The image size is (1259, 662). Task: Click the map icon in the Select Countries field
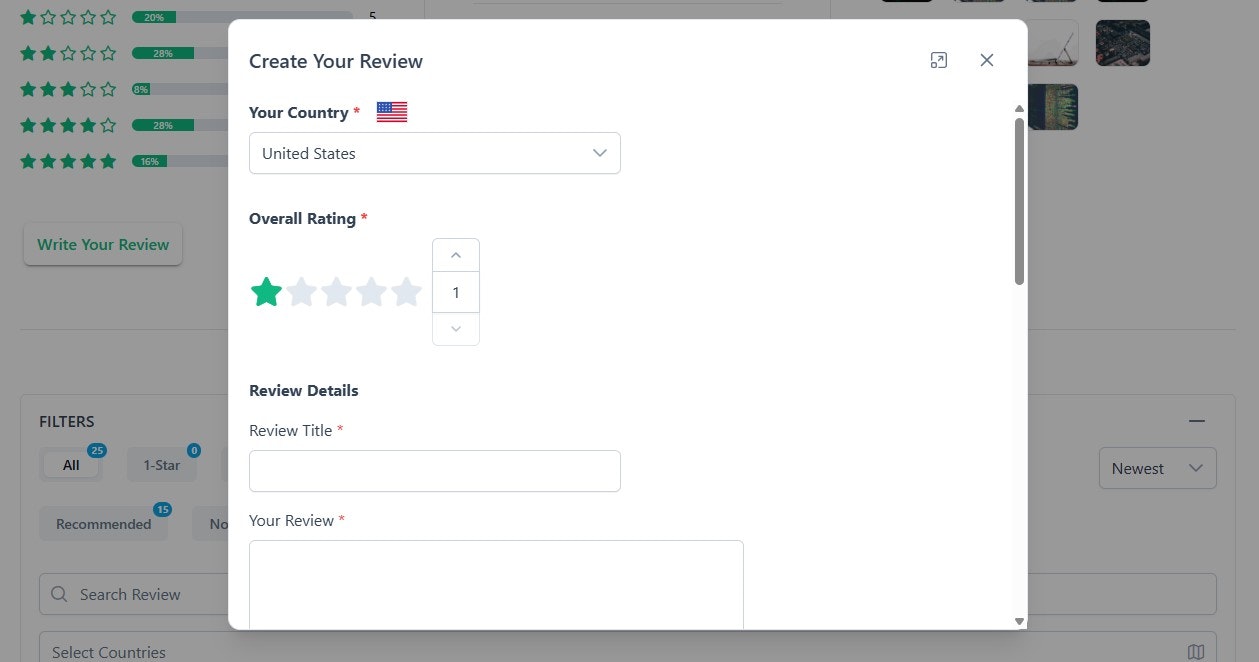(1197, 651)
